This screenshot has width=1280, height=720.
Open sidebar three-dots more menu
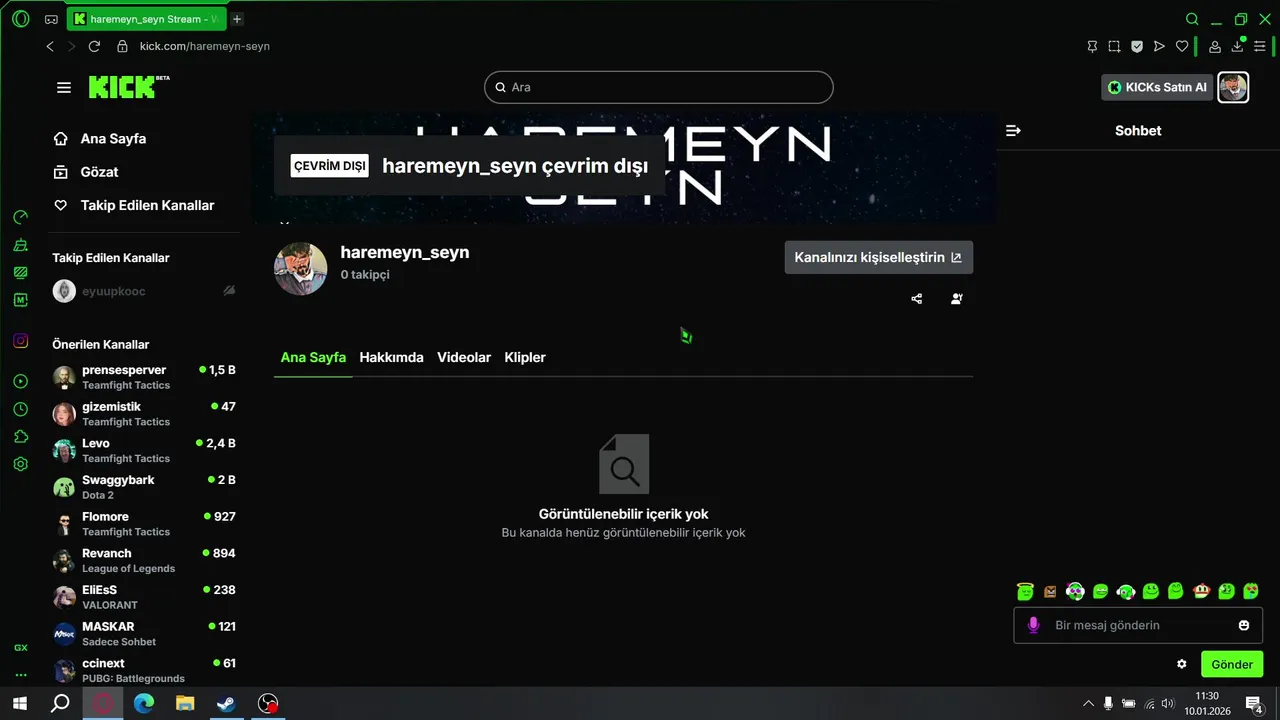tap(20, 675)
